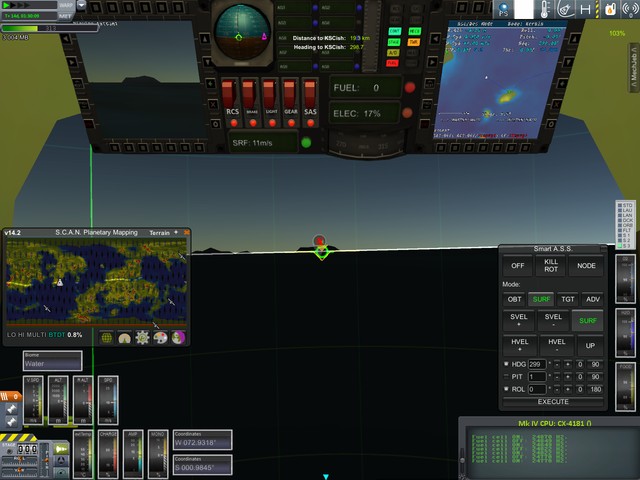Close the S.C.A.N. Planetary Mapping window
The image size is (640, 480).
pos(187,232)
